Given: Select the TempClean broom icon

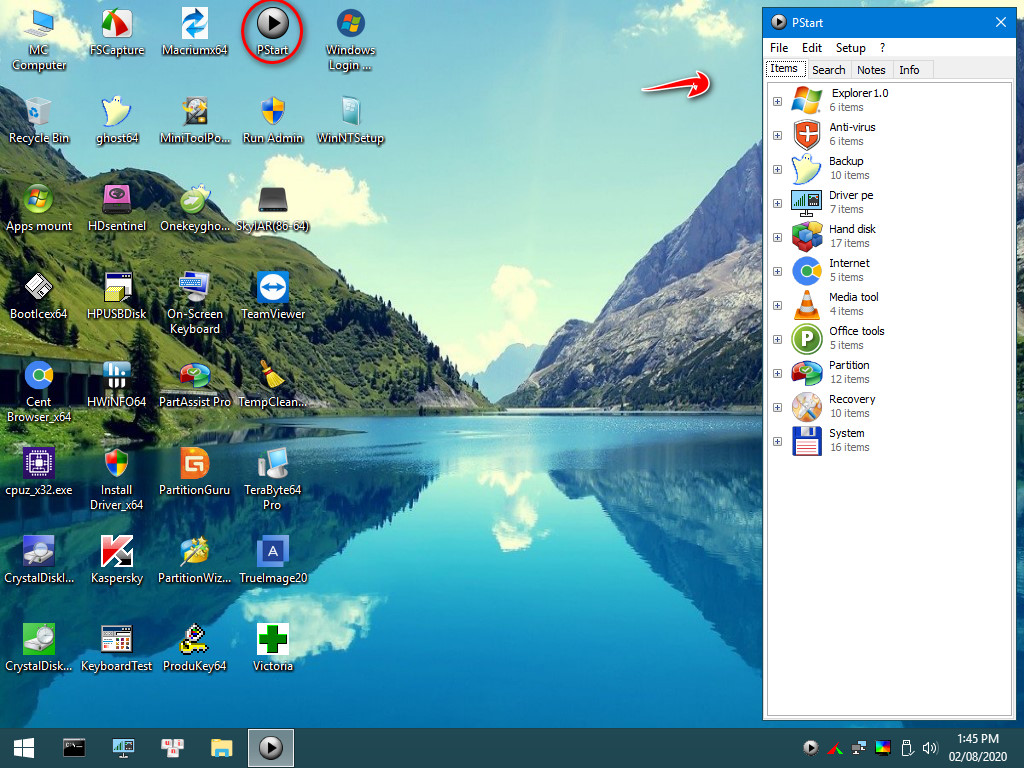Looking at the screenshot, I should pos(272,384).
